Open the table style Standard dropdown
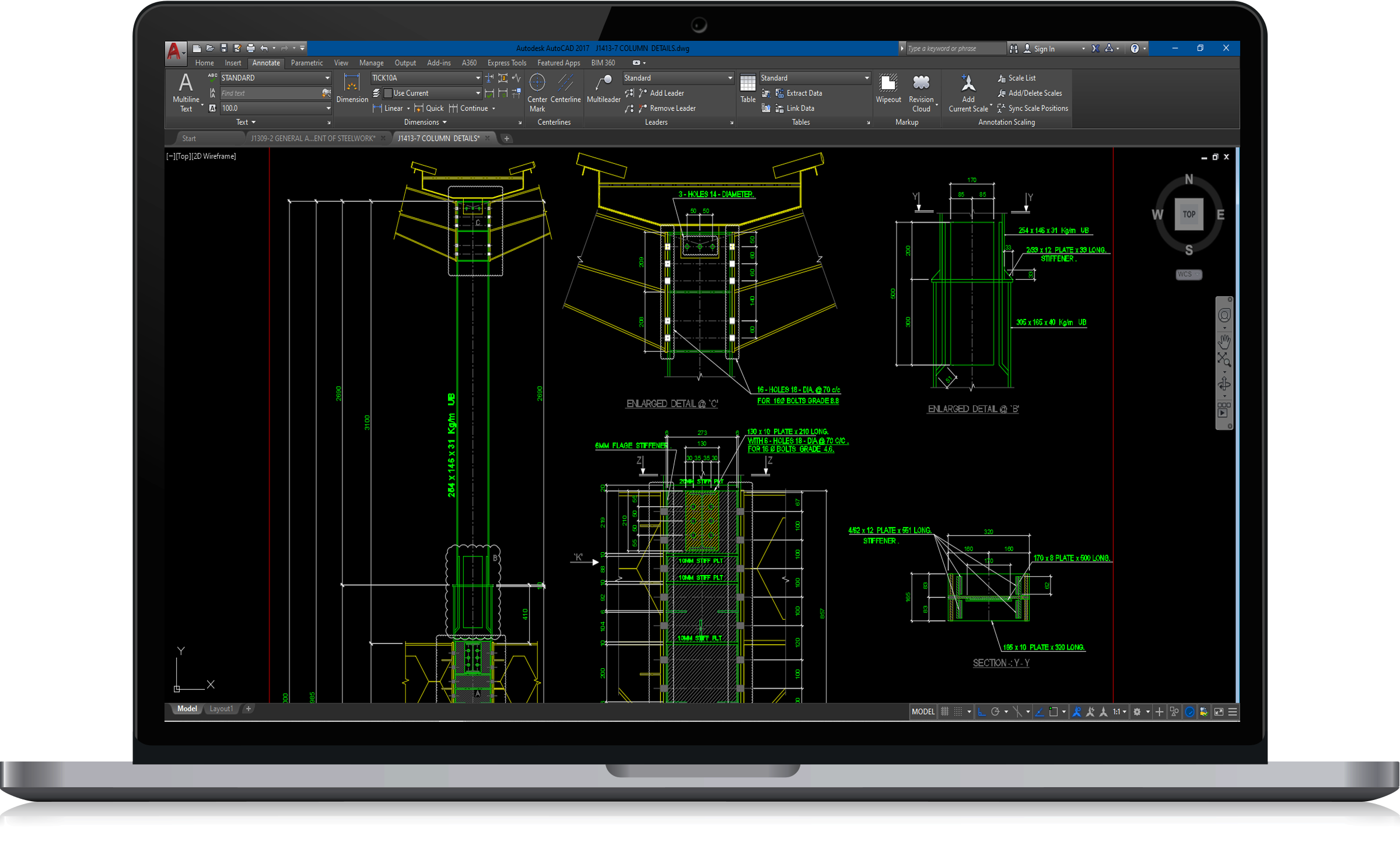 (815, 78)
